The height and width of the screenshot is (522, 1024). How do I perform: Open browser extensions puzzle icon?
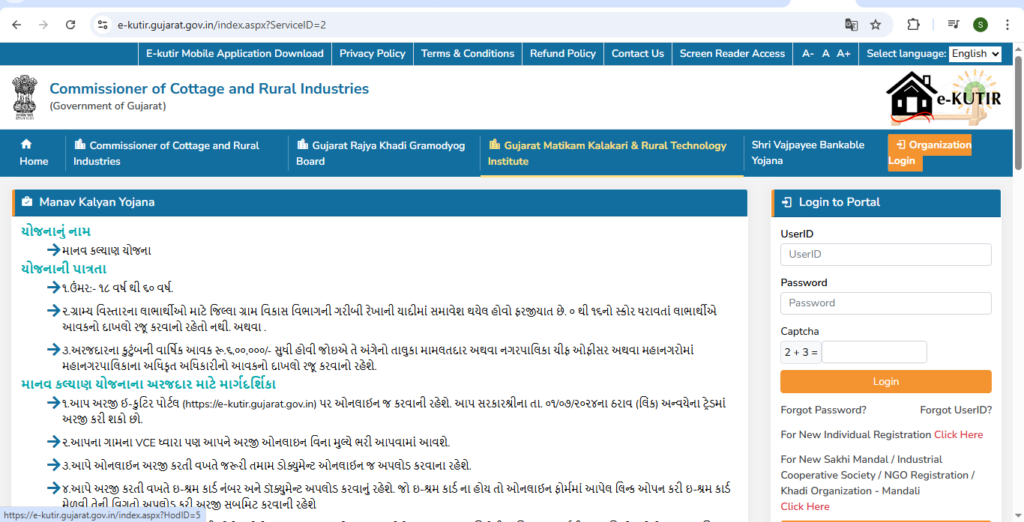click(913, 25)
